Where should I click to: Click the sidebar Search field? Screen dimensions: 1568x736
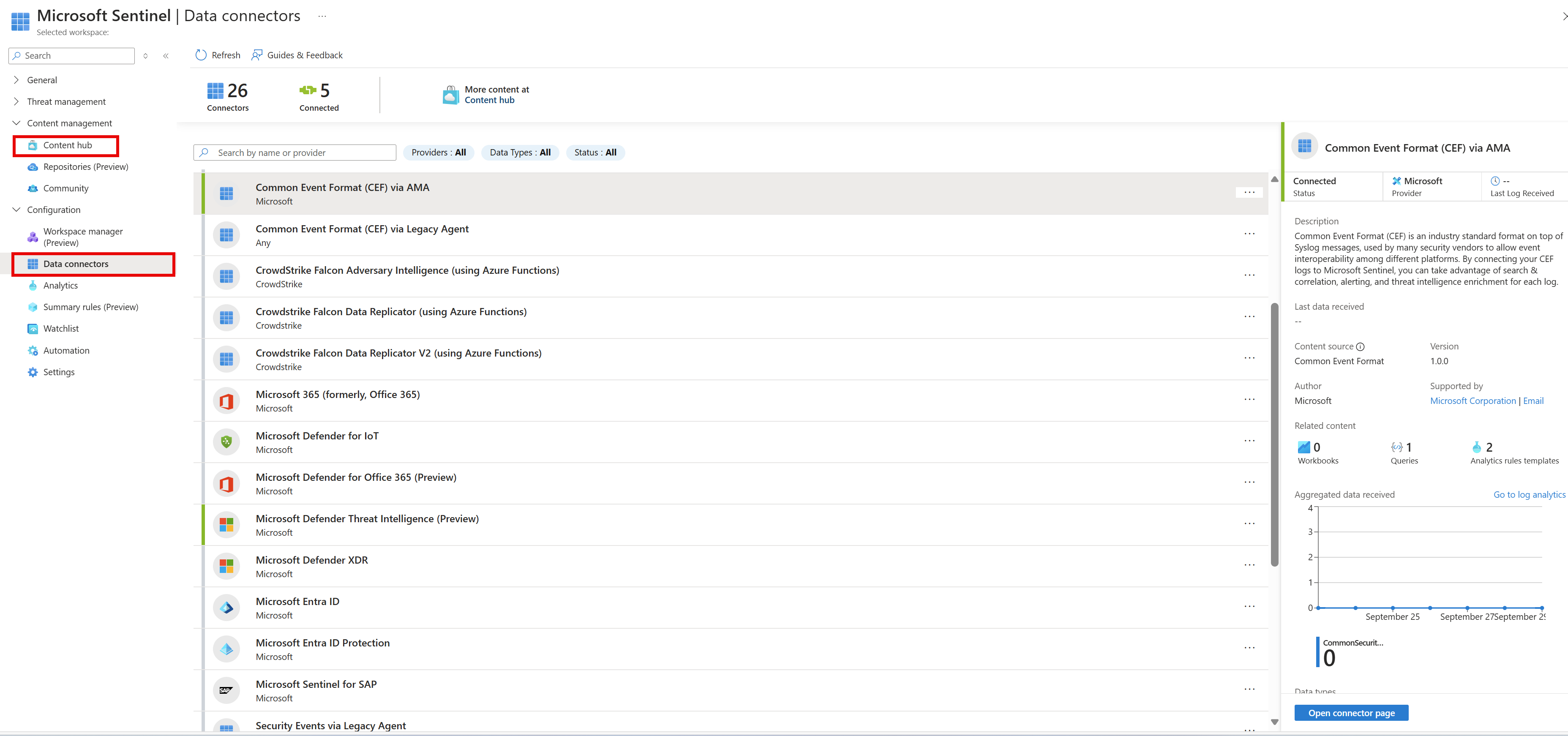[72, 55]
